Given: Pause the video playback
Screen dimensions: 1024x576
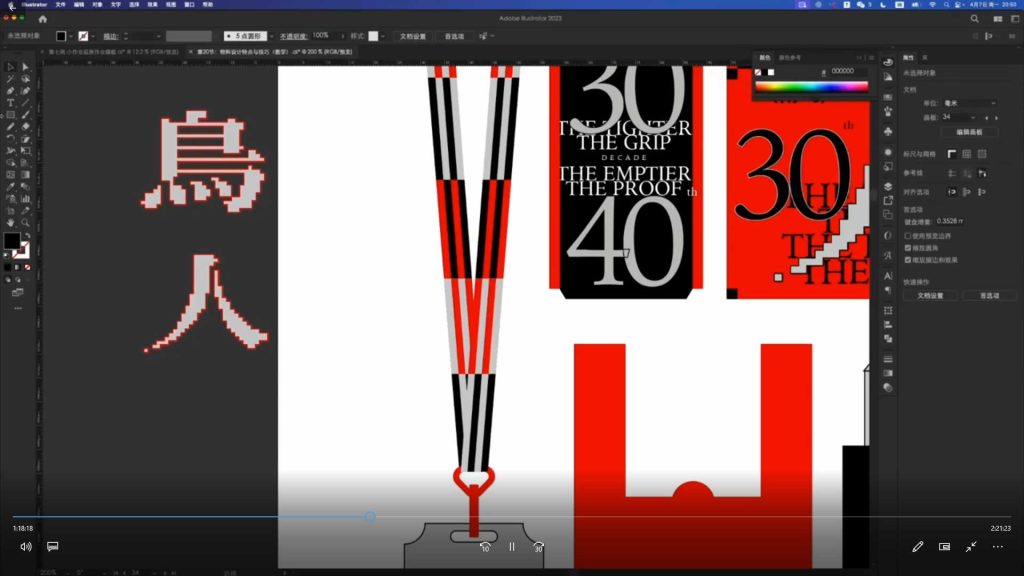Looking at the screenshot, I should tap(511, 547).
